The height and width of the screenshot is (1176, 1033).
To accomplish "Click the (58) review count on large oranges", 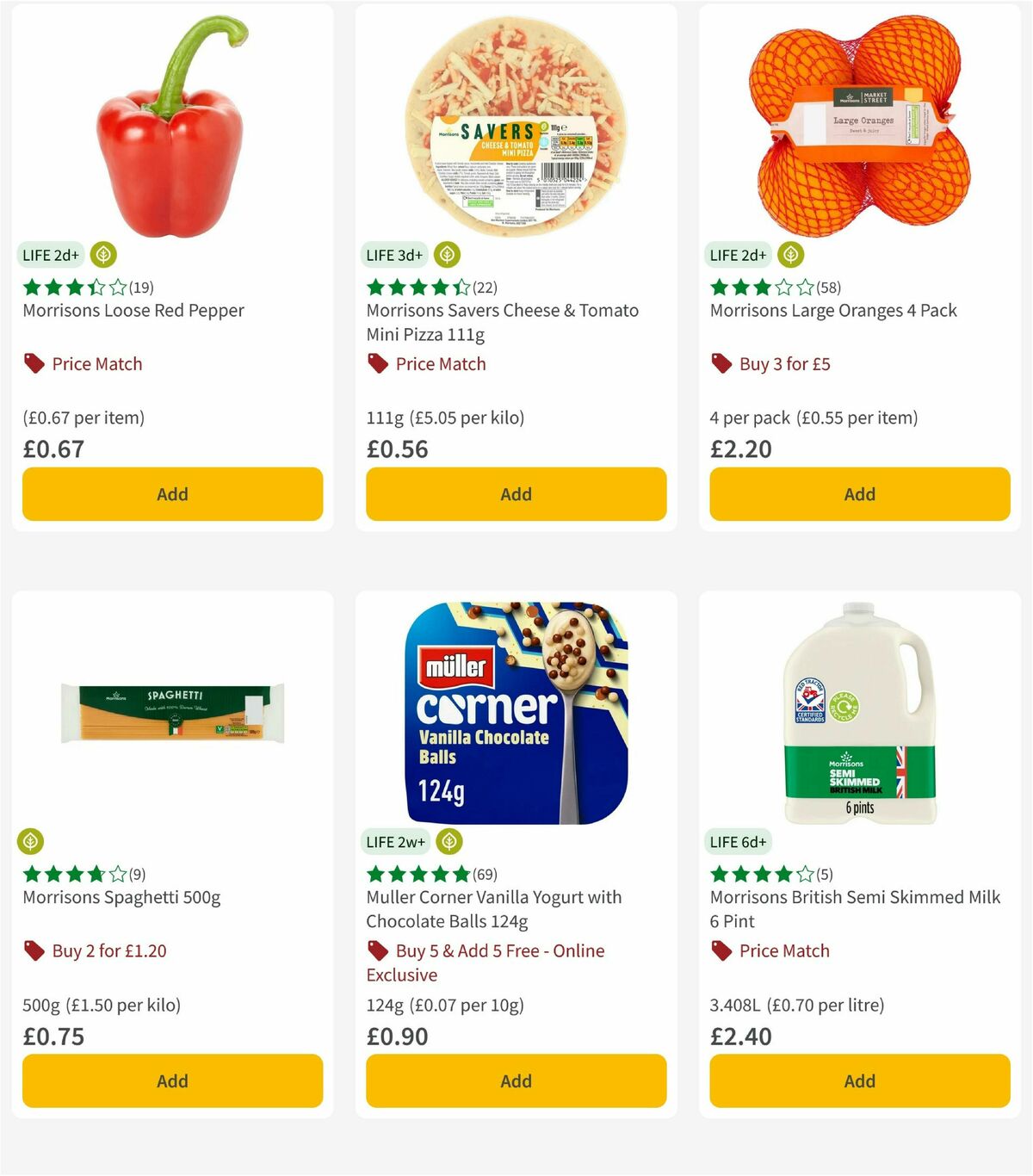I will pyautogui.click(x=826, y=288).
